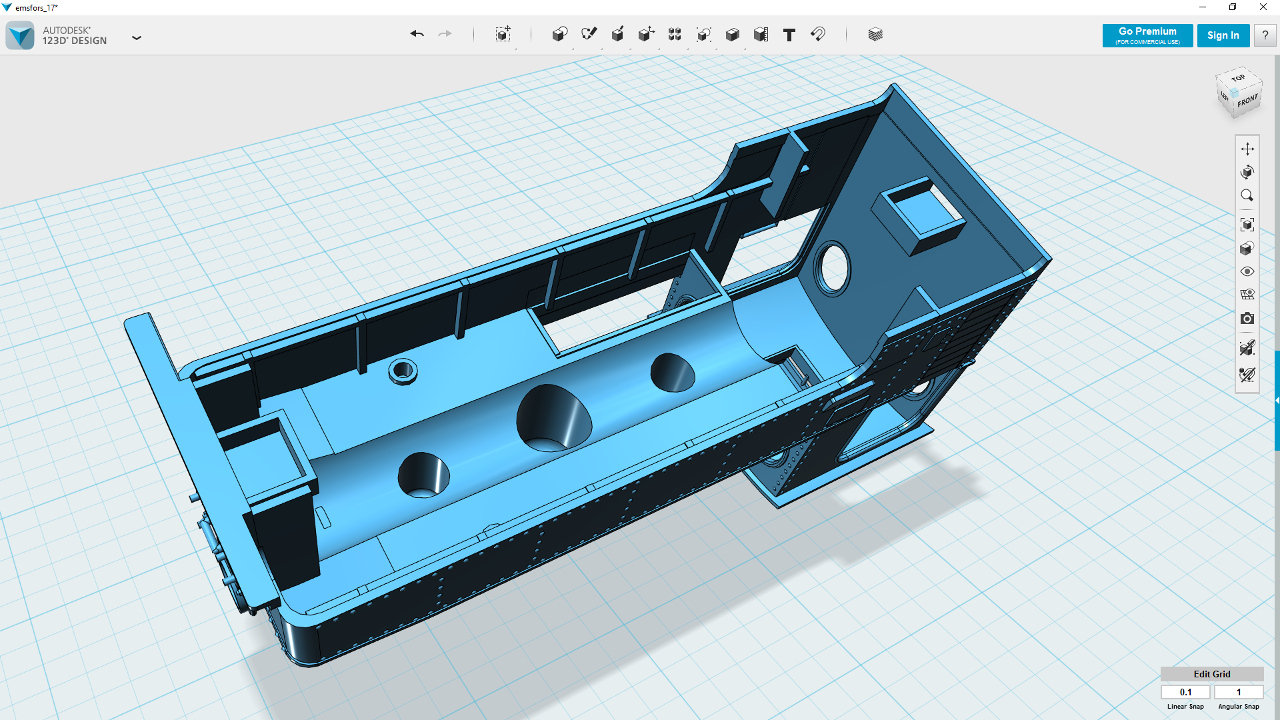This screenshot has width=1280, height=720.
Task: Open the Materials icon in toolbar
Action: pos(876,34)
